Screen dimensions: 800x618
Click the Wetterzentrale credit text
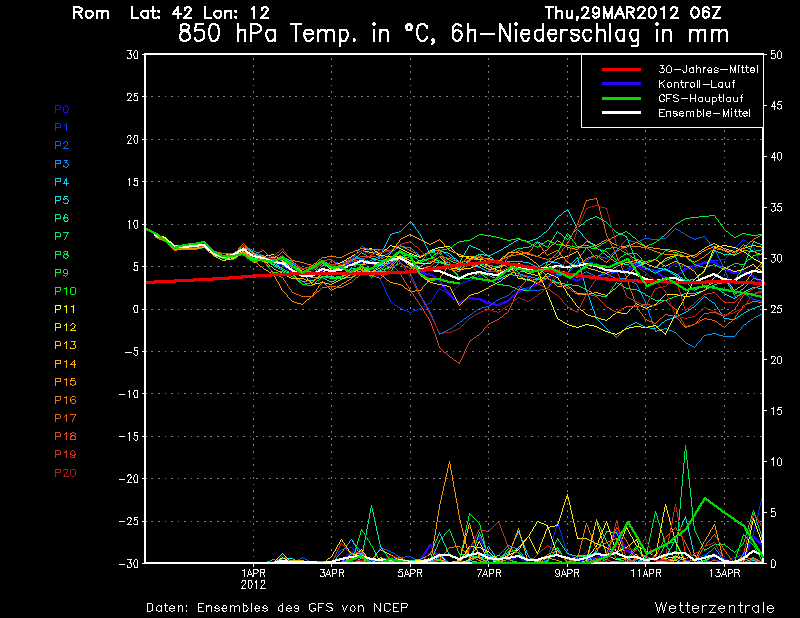(x=714, y=607)
